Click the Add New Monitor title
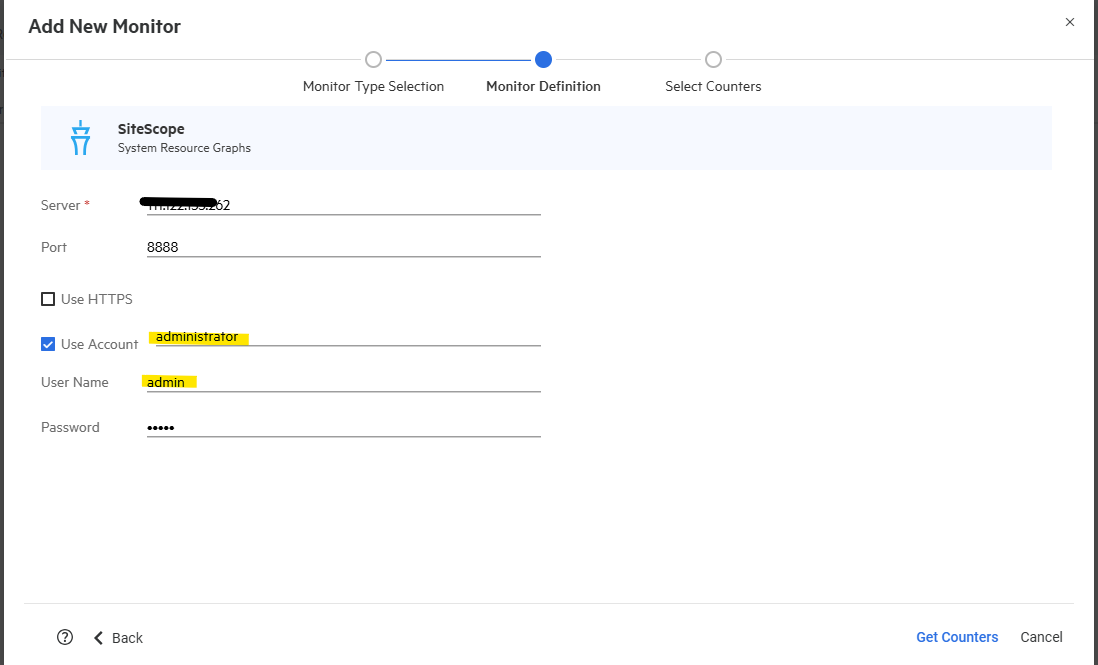This screenshot has height=665, width=1098. (x=104, y=27)
